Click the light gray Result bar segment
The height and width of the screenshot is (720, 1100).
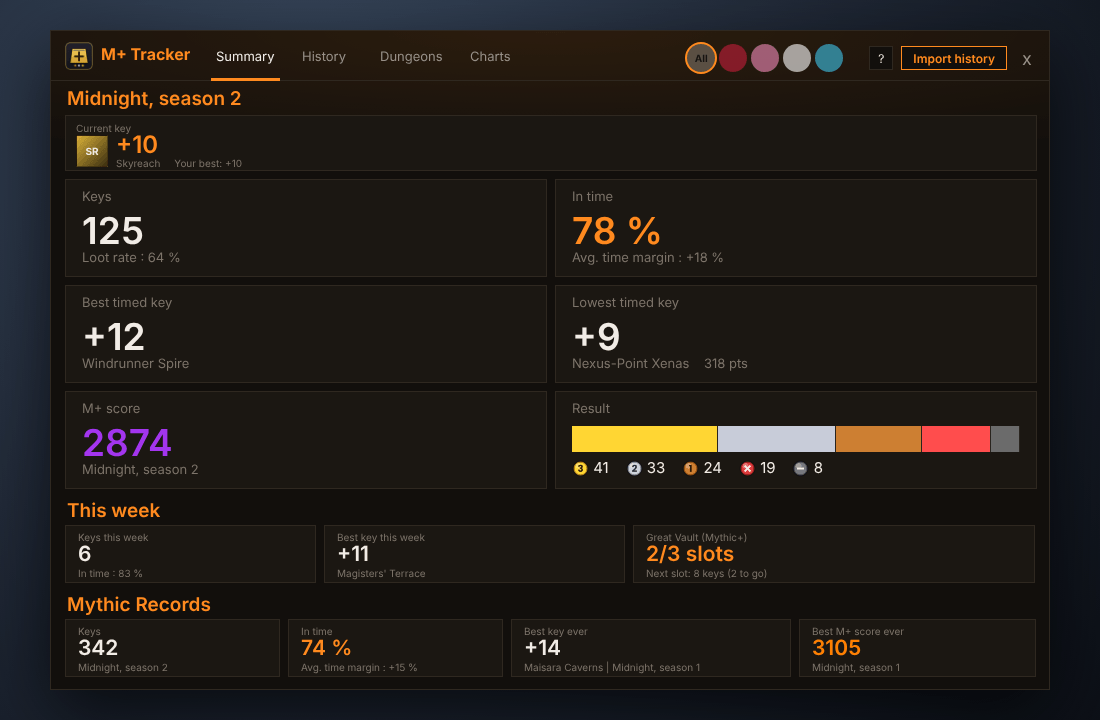coord(777,439)
